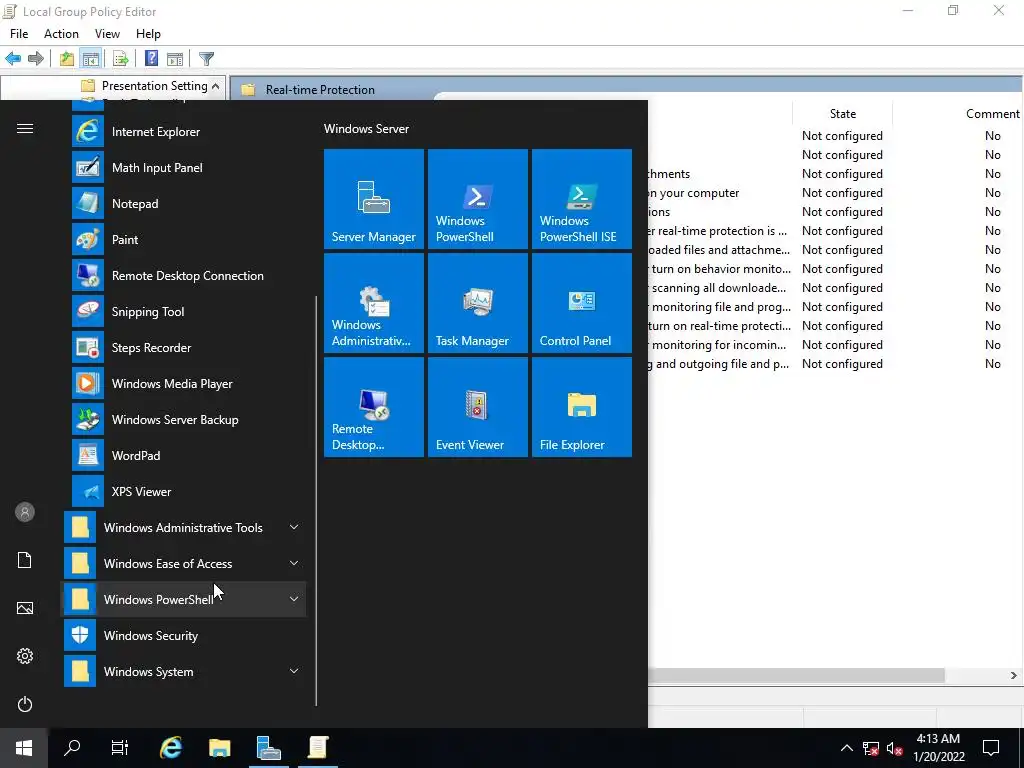Screen dimensions: 1024x768
Task: Expand the Windows System folder
Action: 184,671
